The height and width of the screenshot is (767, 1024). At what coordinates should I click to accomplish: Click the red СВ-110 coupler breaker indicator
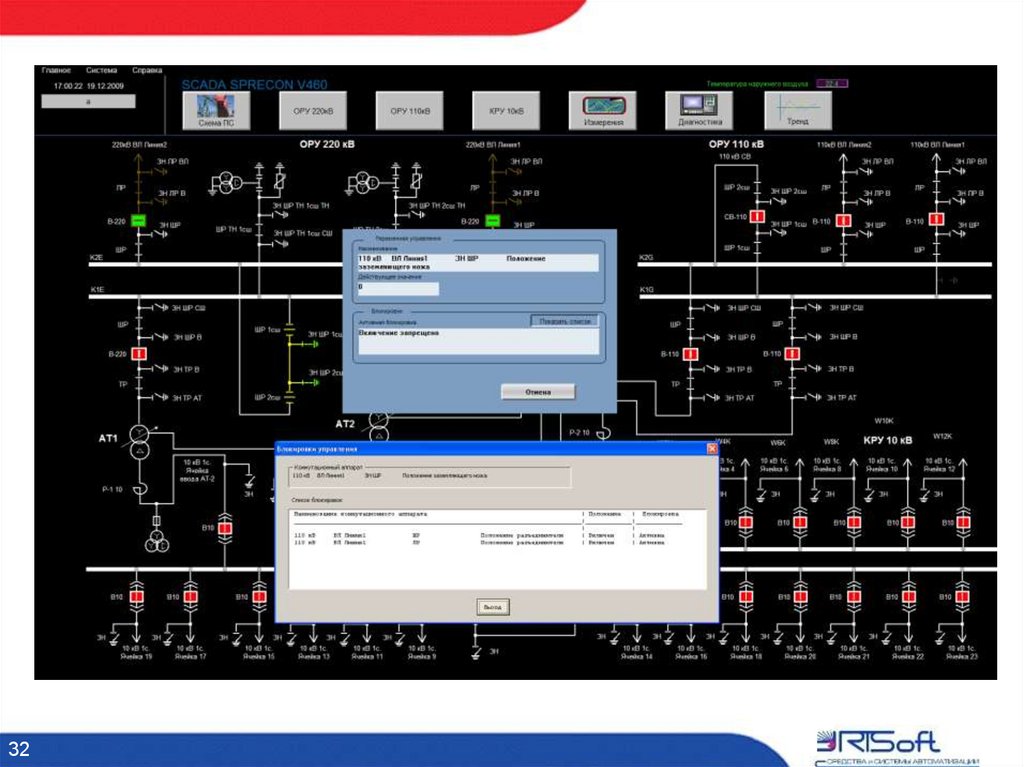tap(757, 217)
